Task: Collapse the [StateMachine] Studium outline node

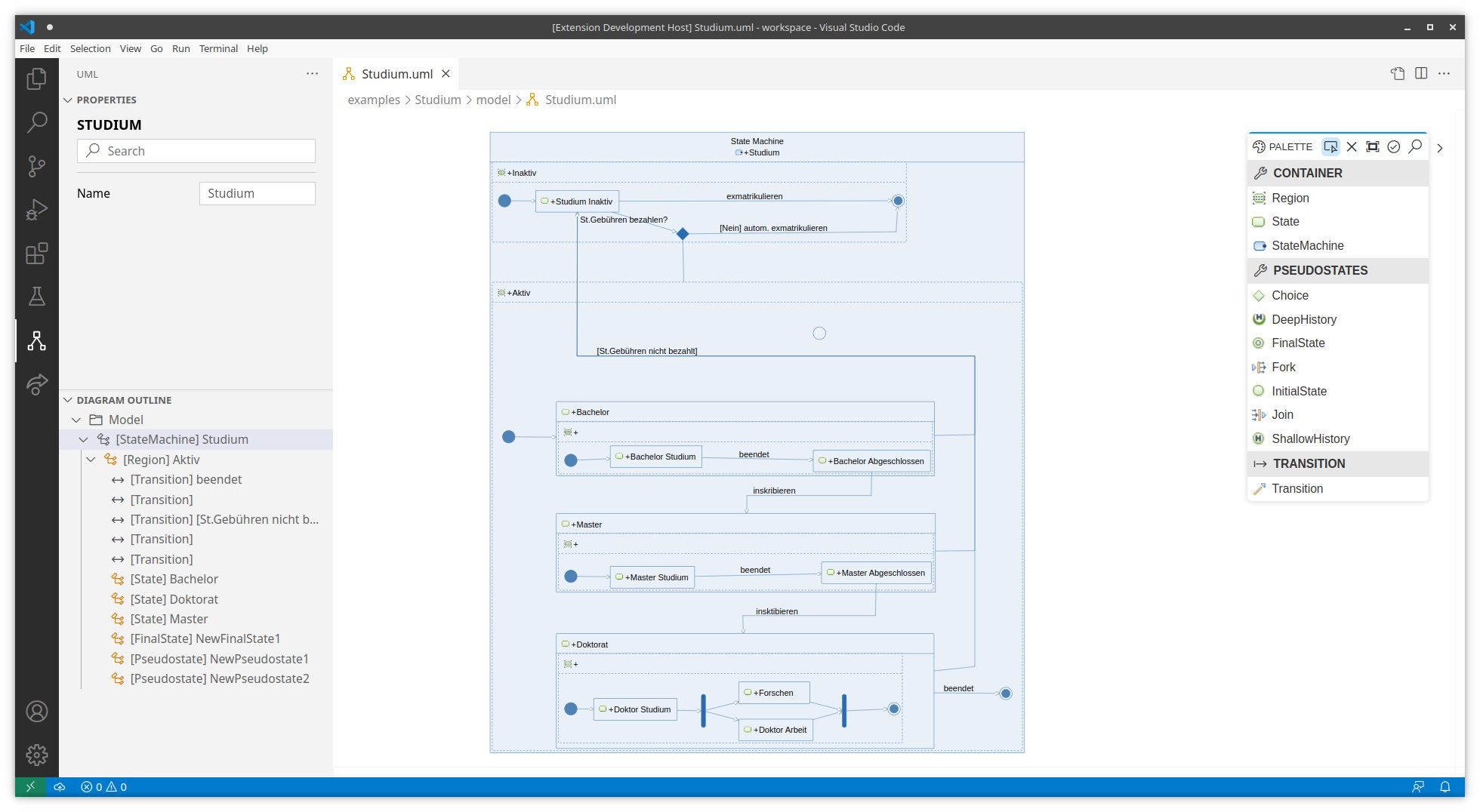Action: (83, 439)
